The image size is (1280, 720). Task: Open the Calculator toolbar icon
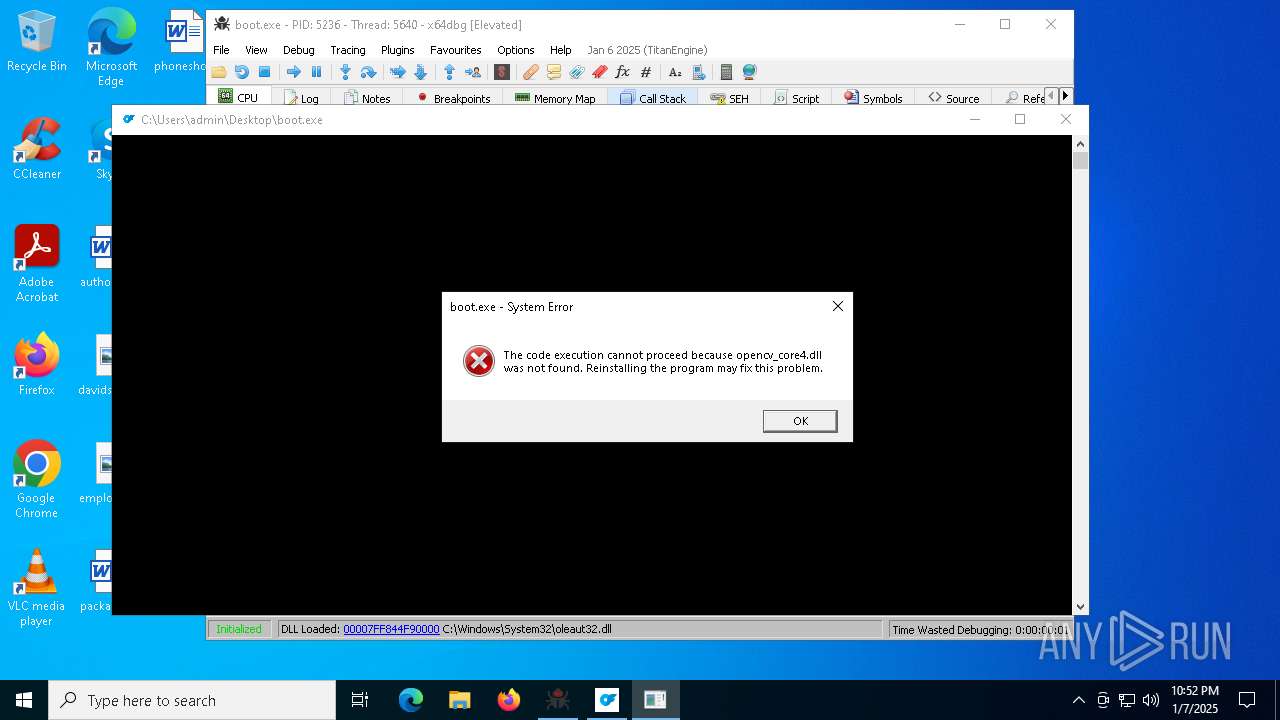pos(726,72)
